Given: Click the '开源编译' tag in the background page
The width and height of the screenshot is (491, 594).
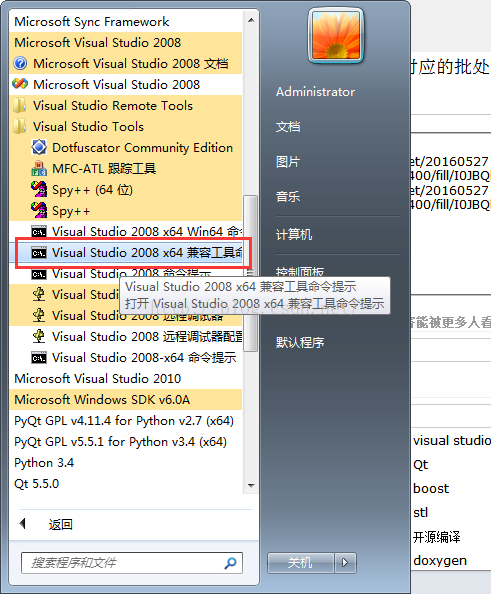Looking at the screenshot, I should click(x=437, y=537).
